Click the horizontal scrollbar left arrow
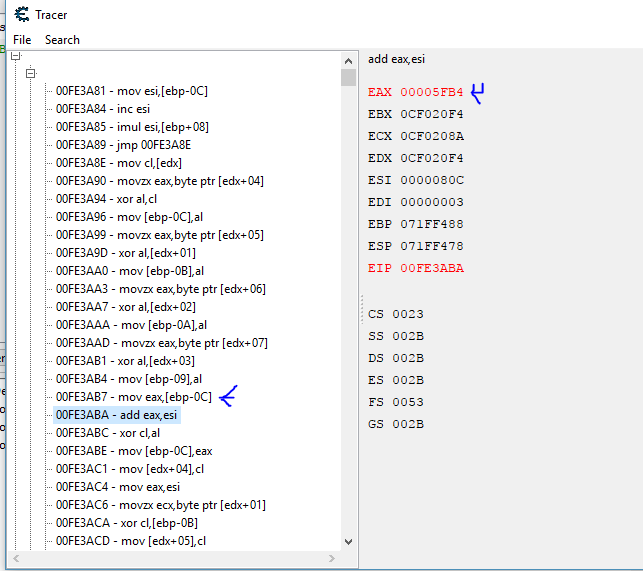The height and width of the screenshot is (571, 643). click(x=17, y=558)
